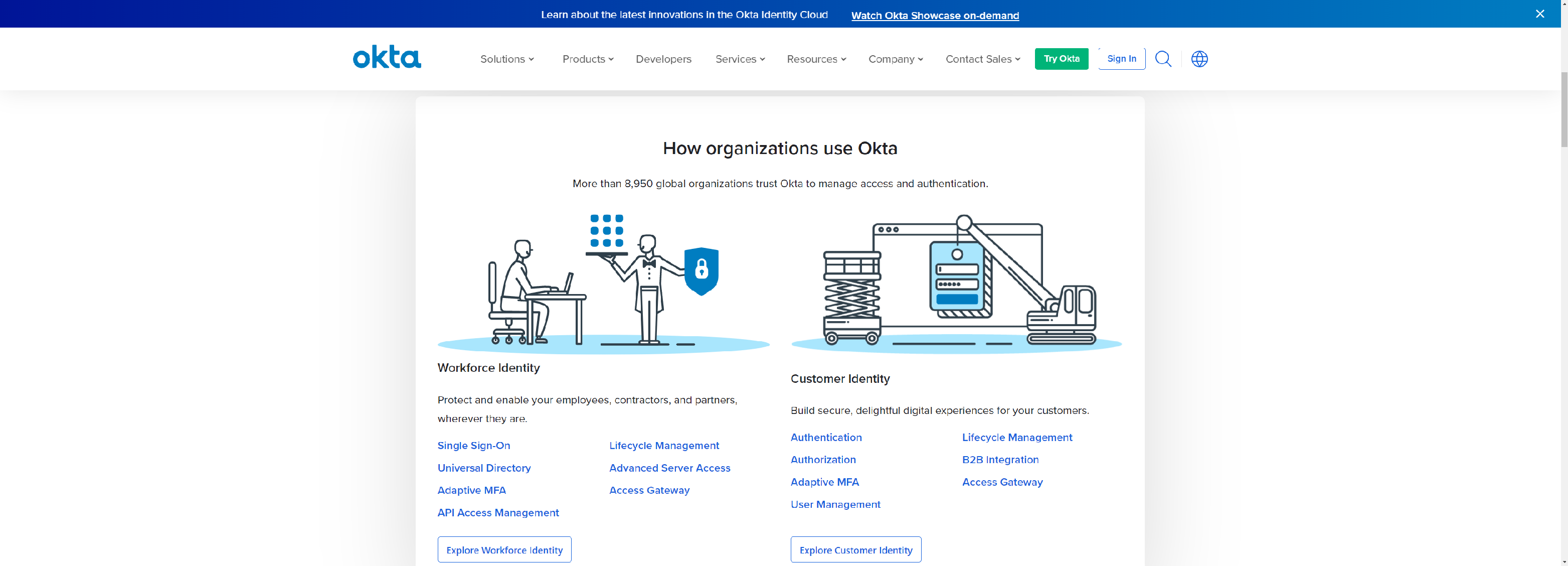Click the Workforce Identity illustration
Image resolution: width=1568 pixels, height=566 pixels.
[x=603, y=284]
